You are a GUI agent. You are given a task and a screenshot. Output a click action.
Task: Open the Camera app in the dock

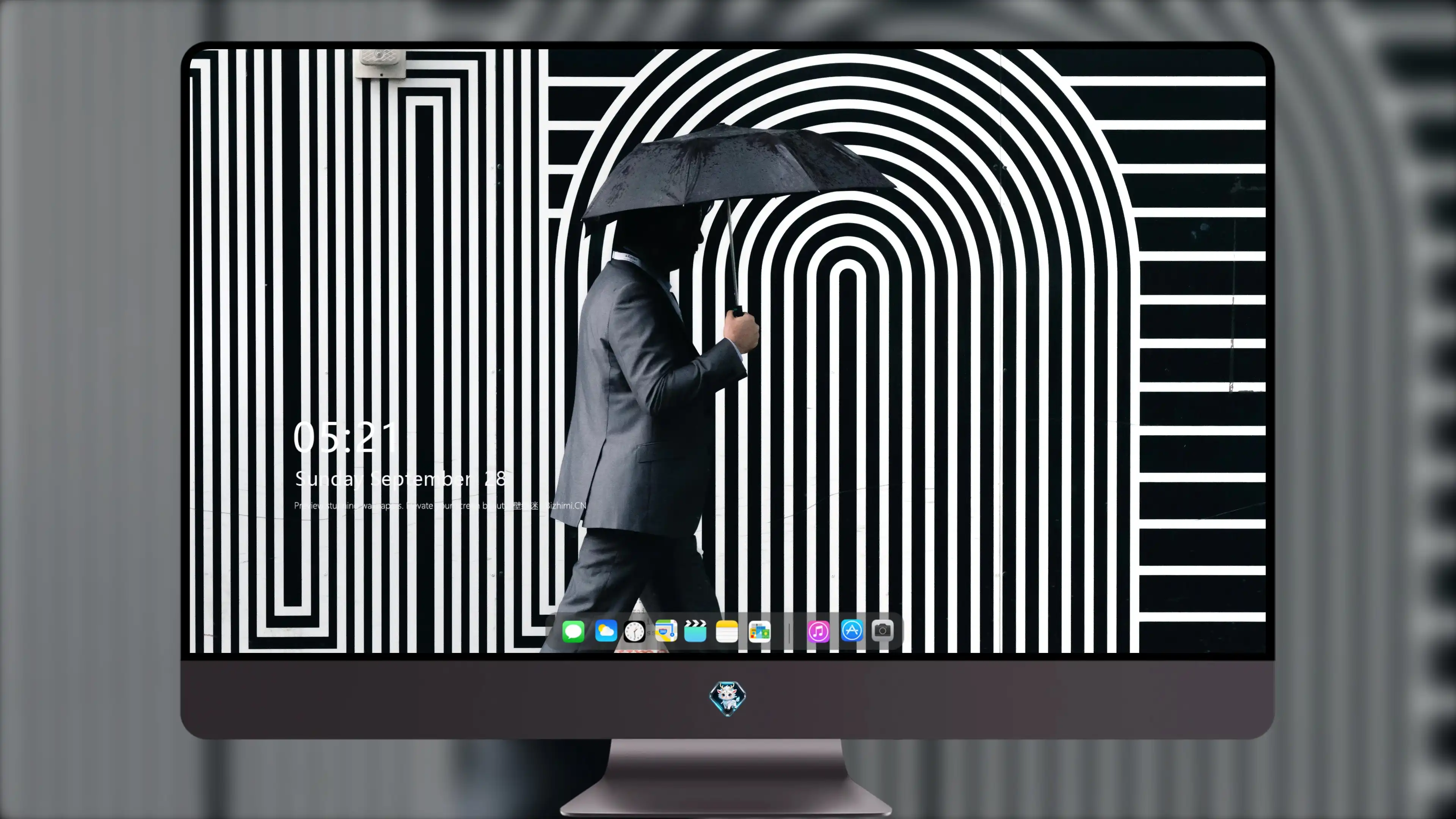(882, 630)
